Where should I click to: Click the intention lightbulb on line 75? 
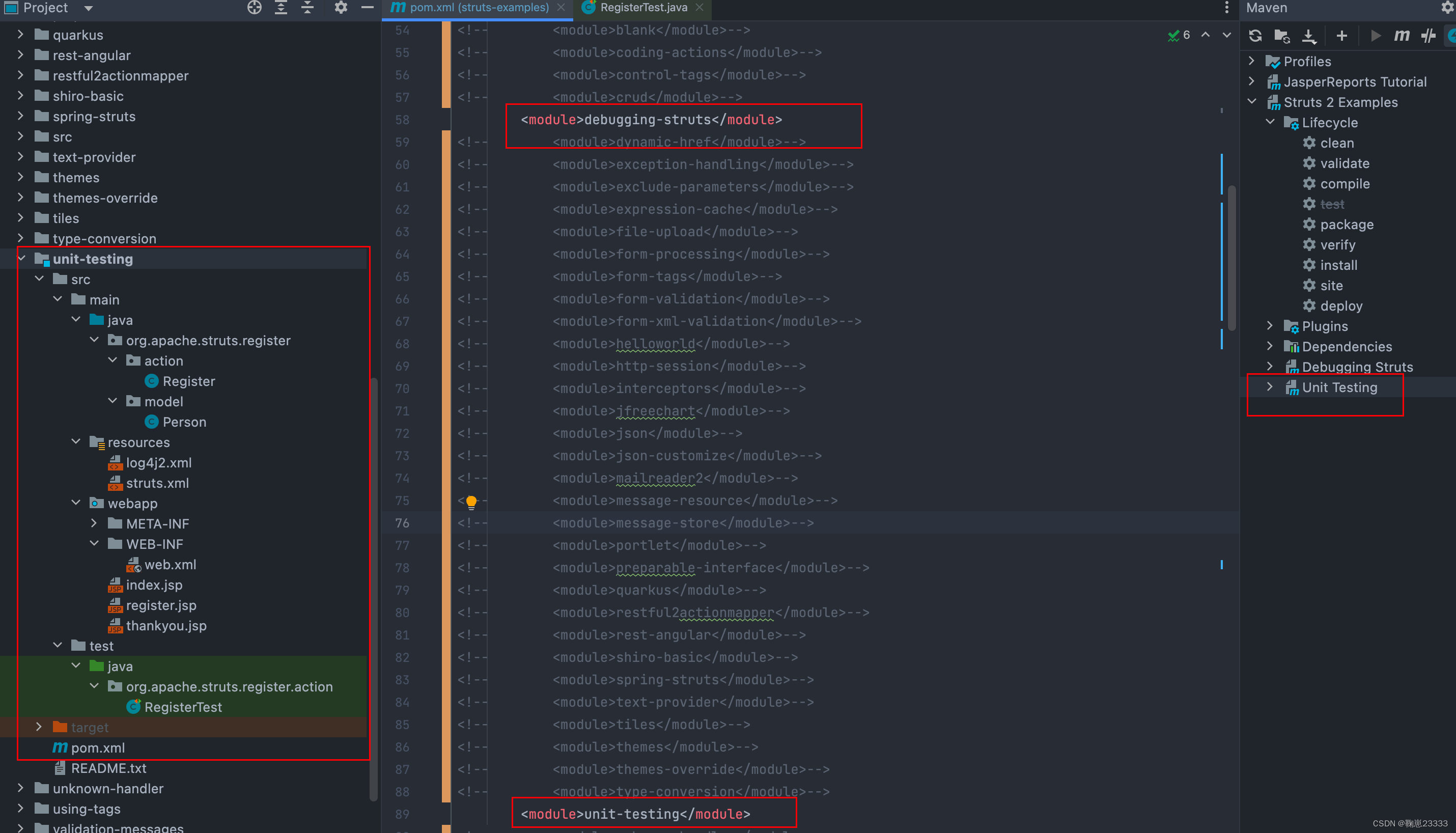tap(471, 502)
